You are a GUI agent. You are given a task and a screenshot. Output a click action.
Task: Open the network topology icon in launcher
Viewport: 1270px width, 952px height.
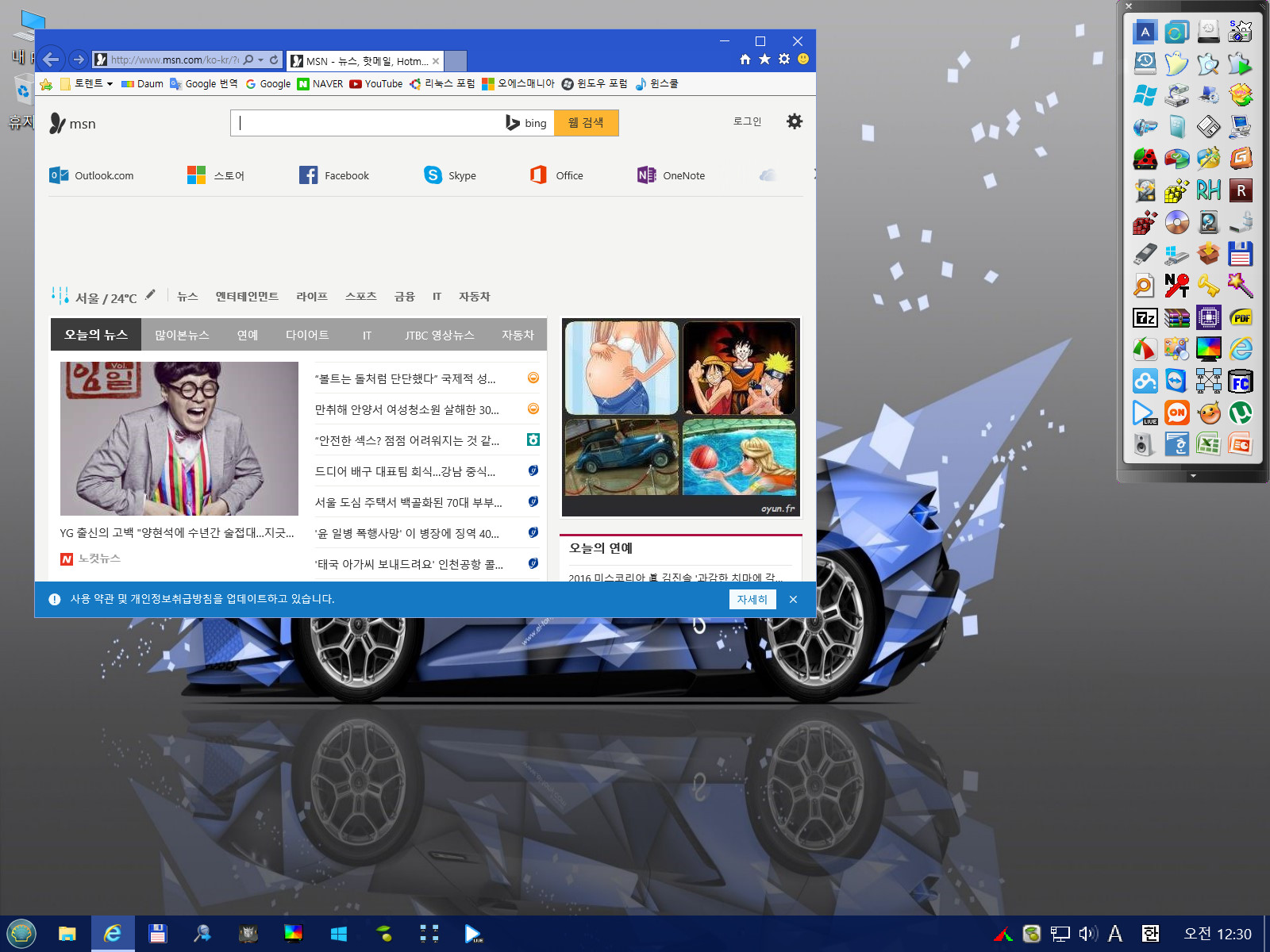point(1208,381)
